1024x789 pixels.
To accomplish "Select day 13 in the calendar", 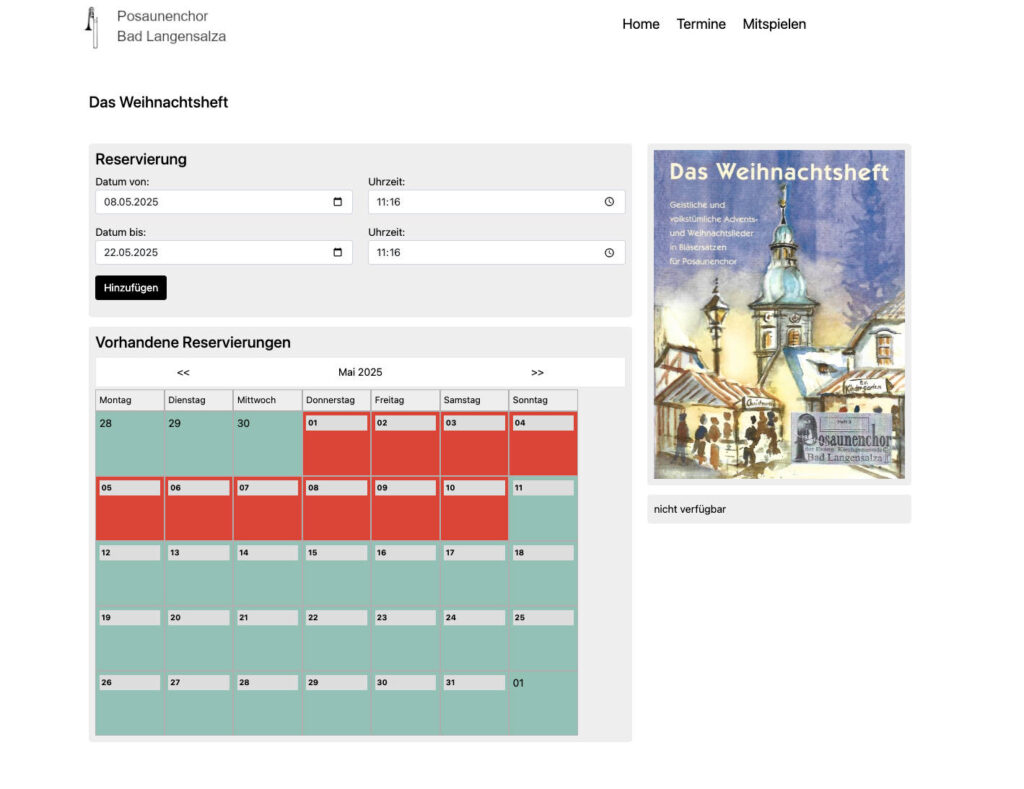I will pos(199,573).
